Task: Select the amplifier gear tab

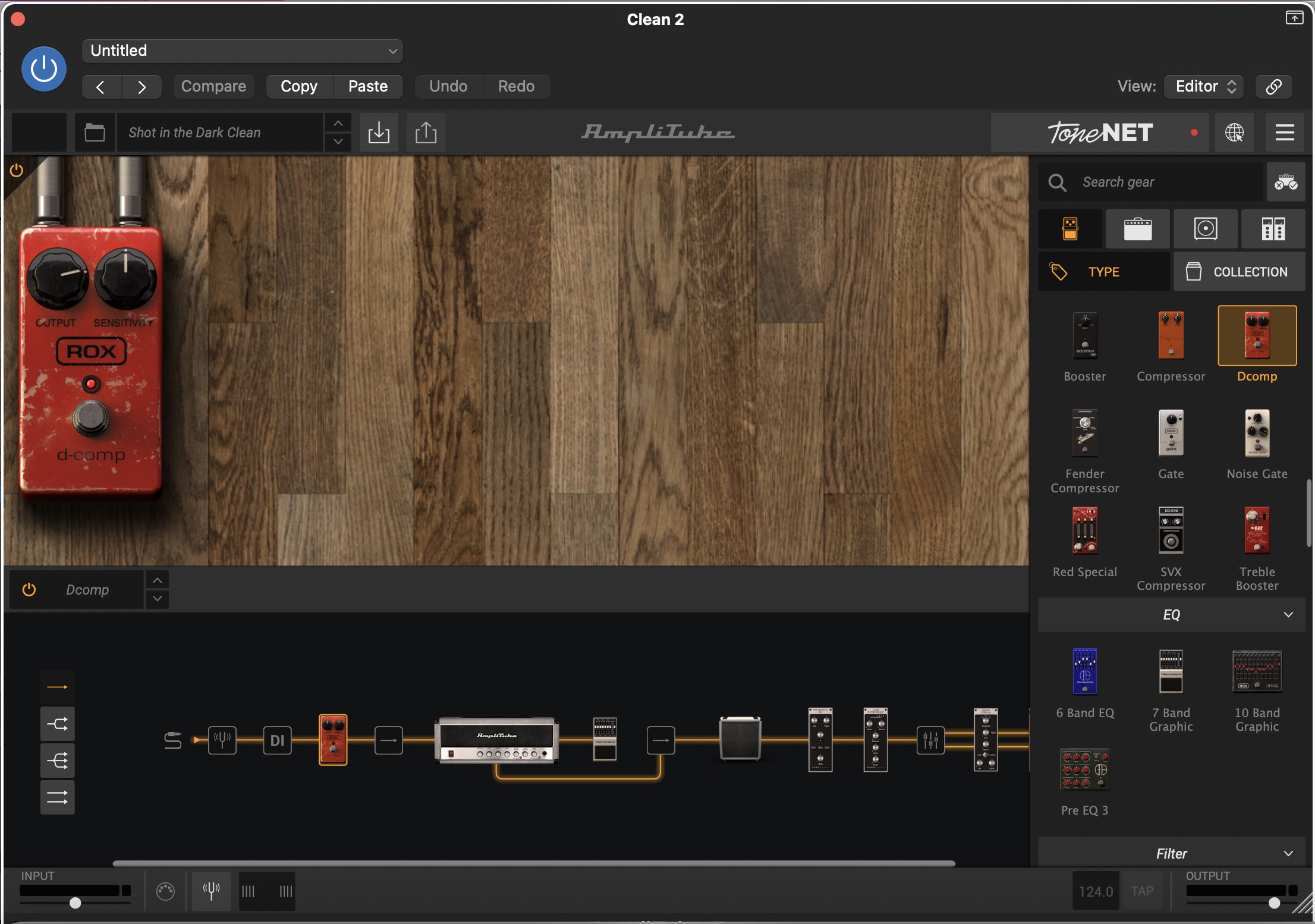Action: point(1138,229)
